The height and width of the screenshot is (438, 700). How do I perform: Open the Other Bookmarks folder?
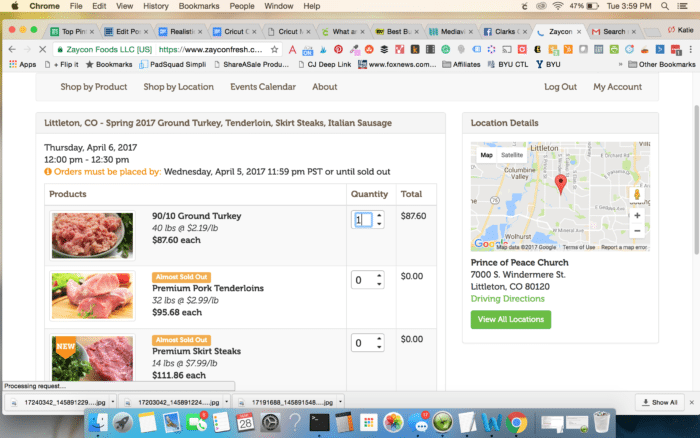[x=662, y=64]
